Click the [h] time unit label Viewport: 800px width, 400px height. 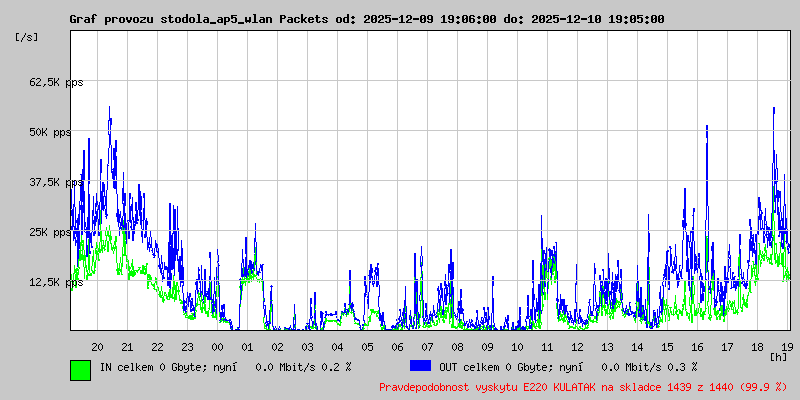click(778, 356)
